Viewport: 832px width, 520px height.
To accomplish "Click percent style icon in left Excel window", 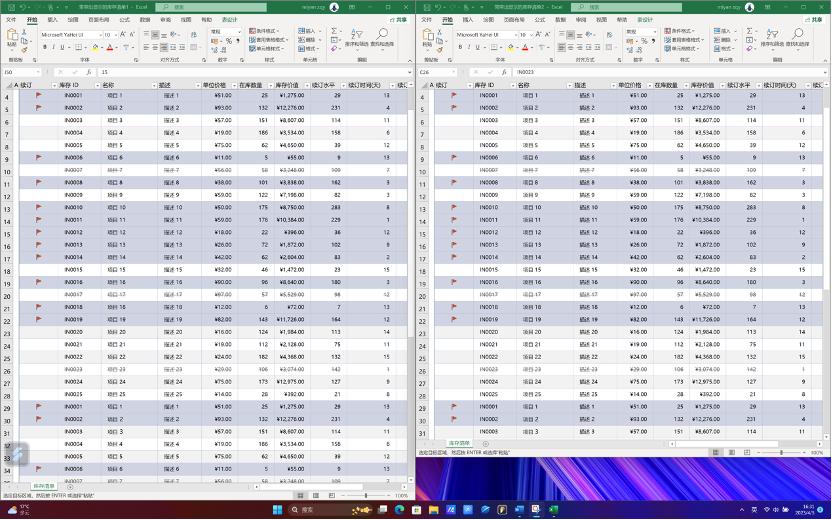I will click(229, 40).
